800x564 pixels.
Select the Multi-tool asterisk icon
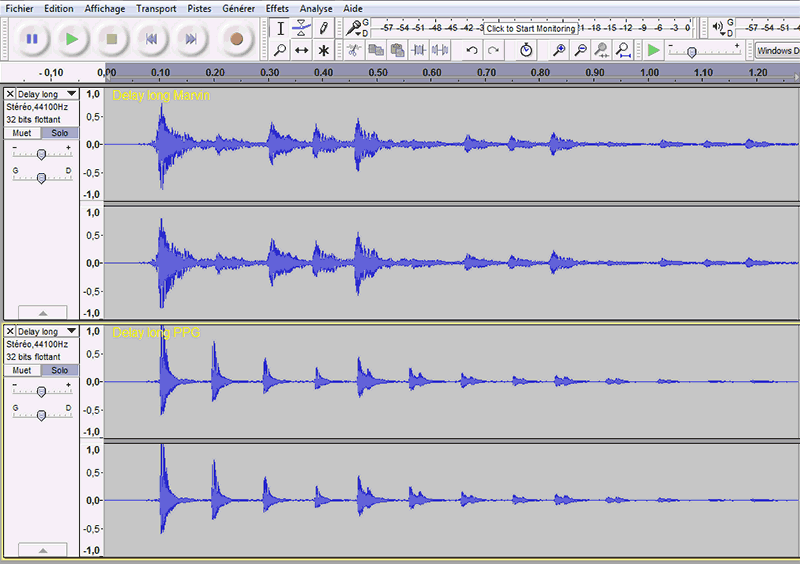click(x=323, y=50)
